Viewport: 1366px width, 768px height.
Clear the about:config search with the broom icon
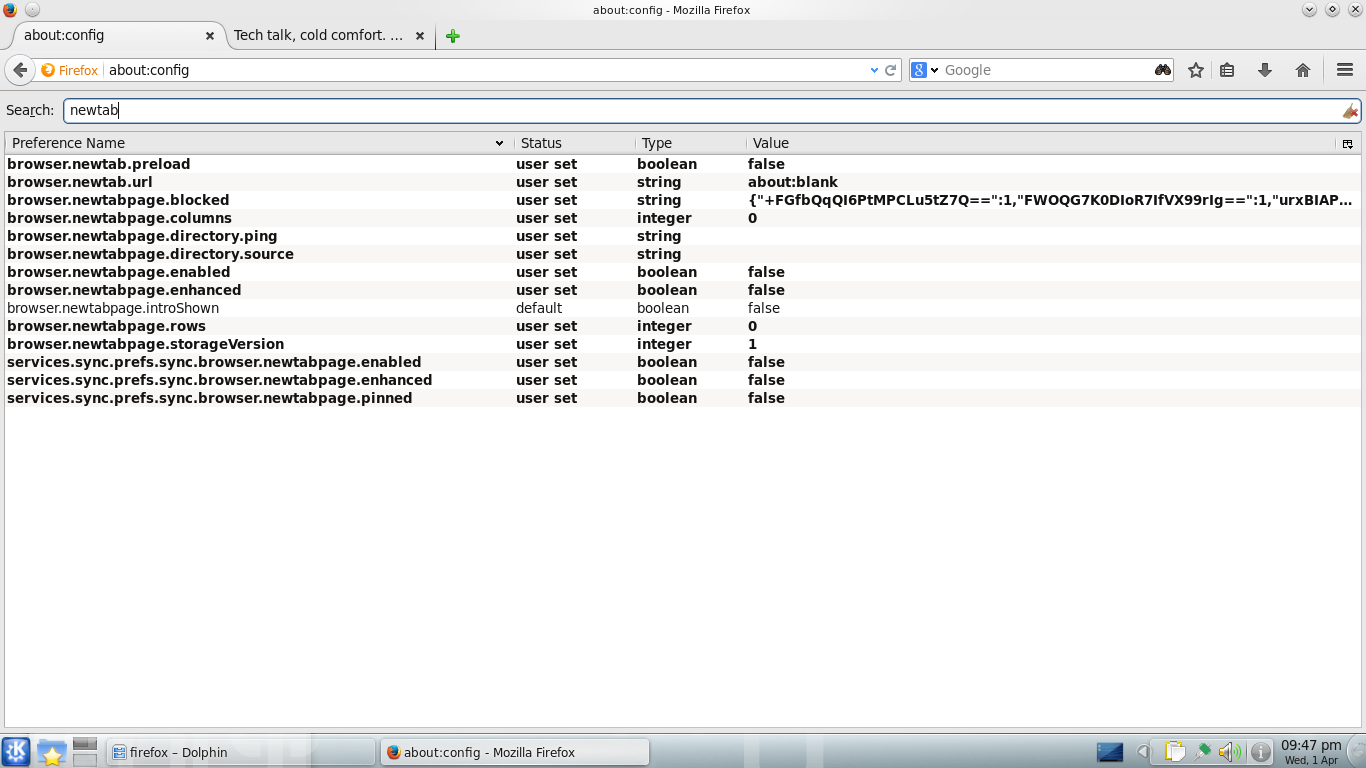tap(1350, 111)
